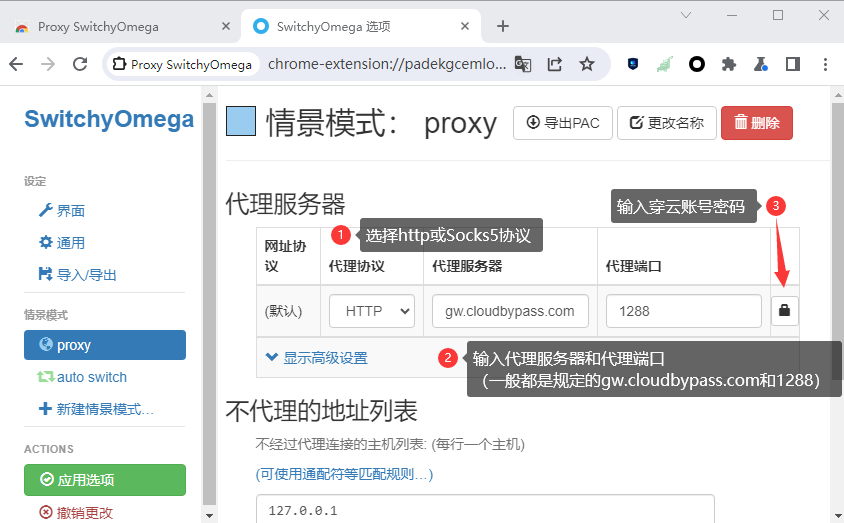Screen dimensions: 844x523
Task: Click the Proxy SwitchyOmega site info chip
Action: tap(182, 65)
